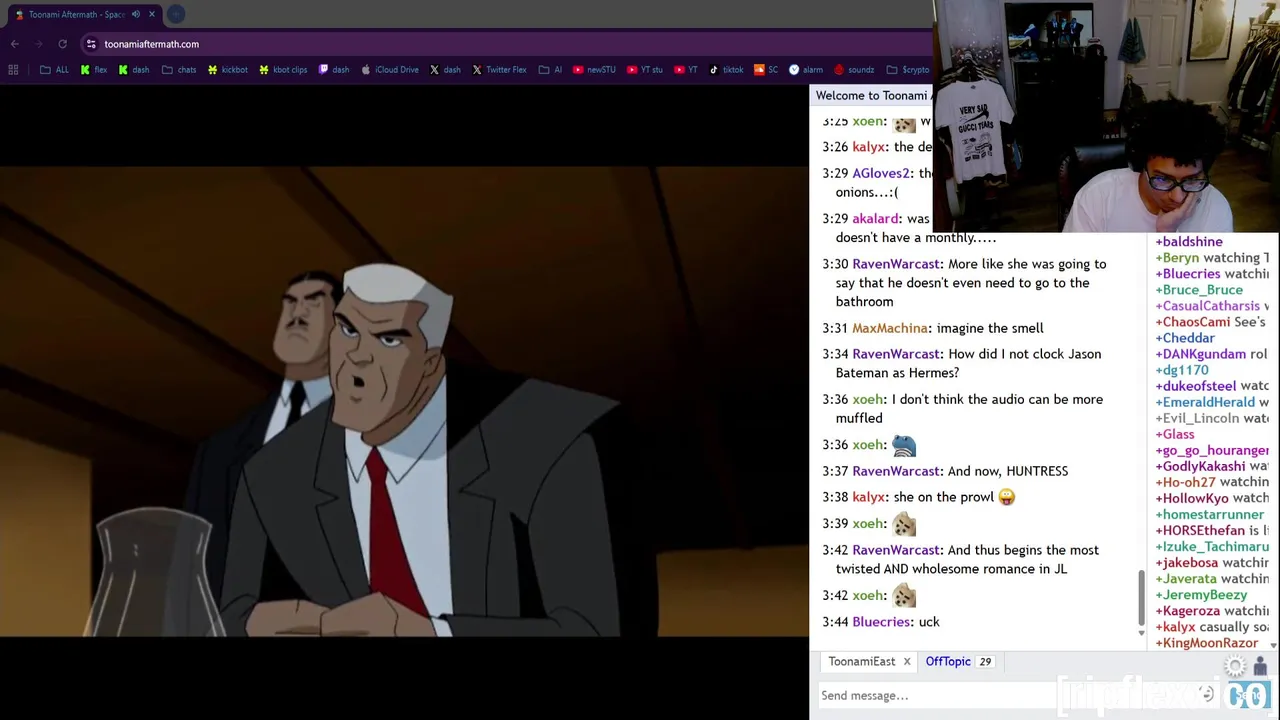Select akalard username in chat

pyautogui.click(x=875, y=219)
